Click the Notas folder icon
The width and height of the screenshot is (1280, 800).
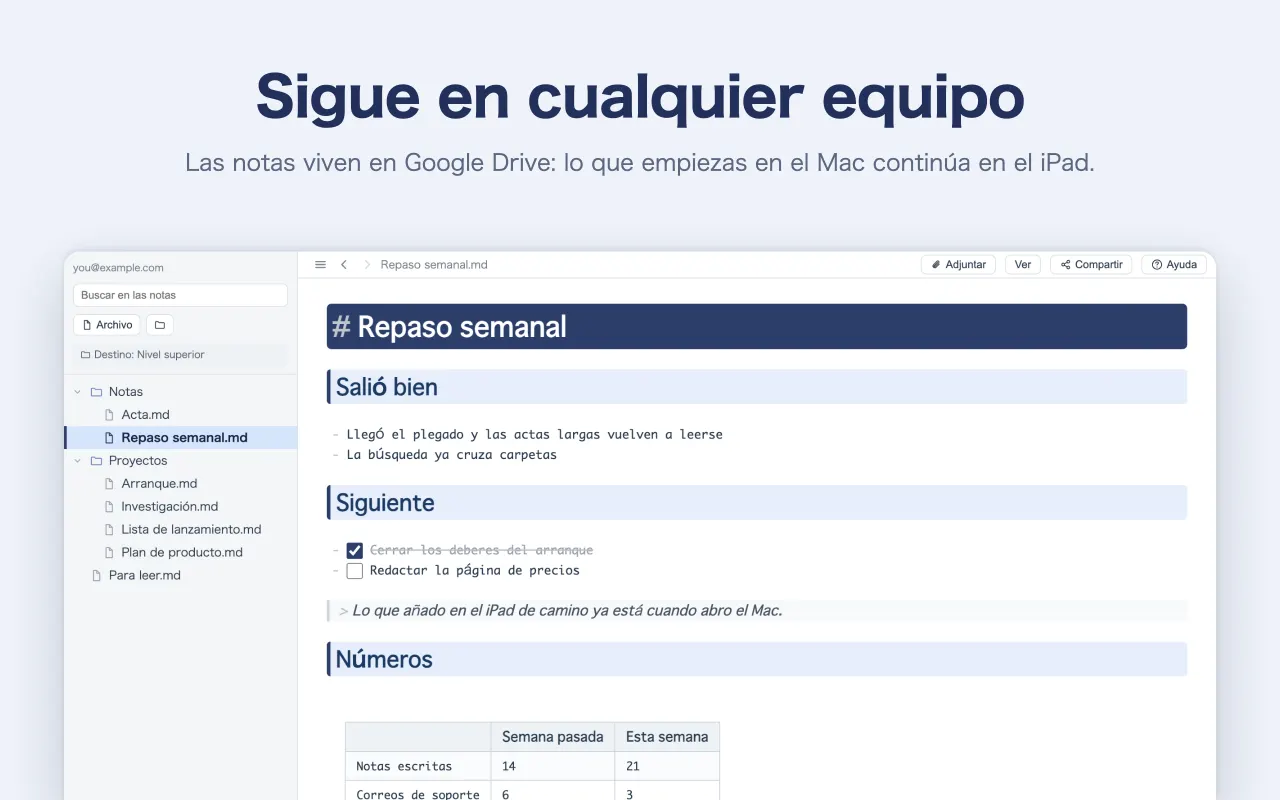(x=96, y=392)
